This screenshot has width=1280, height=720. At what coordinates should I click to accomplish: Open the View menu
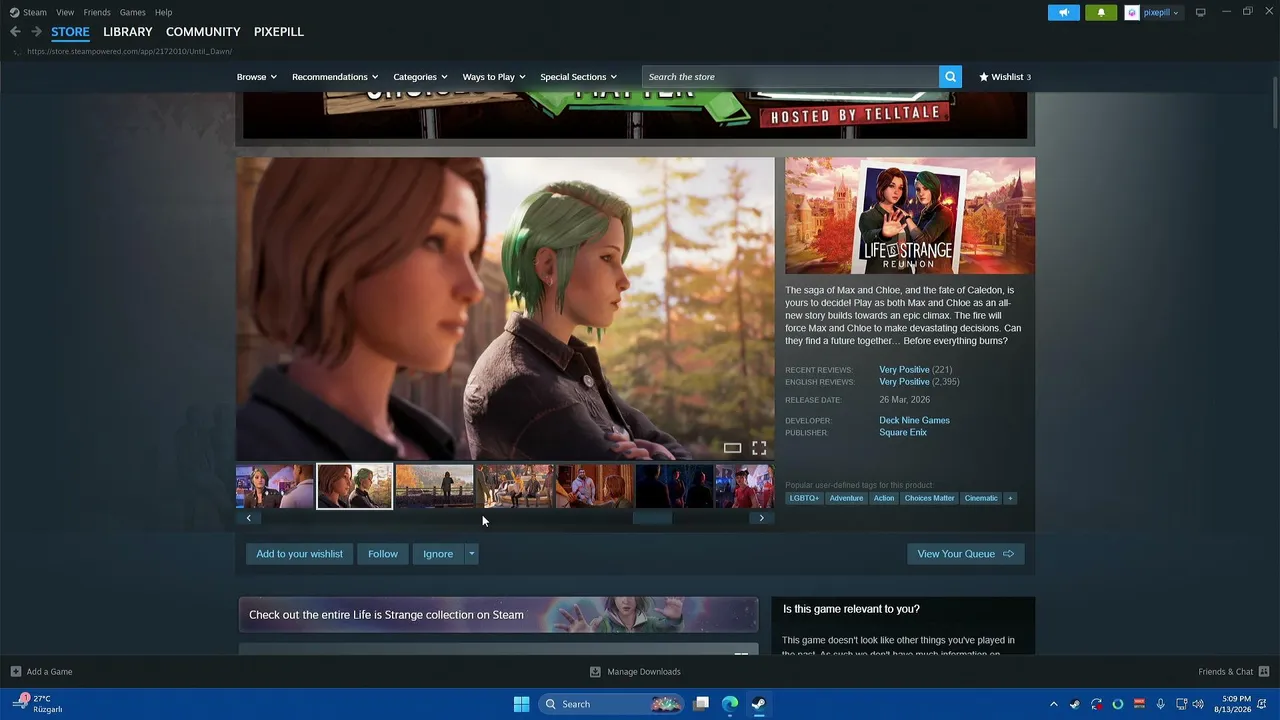point(65,12)
